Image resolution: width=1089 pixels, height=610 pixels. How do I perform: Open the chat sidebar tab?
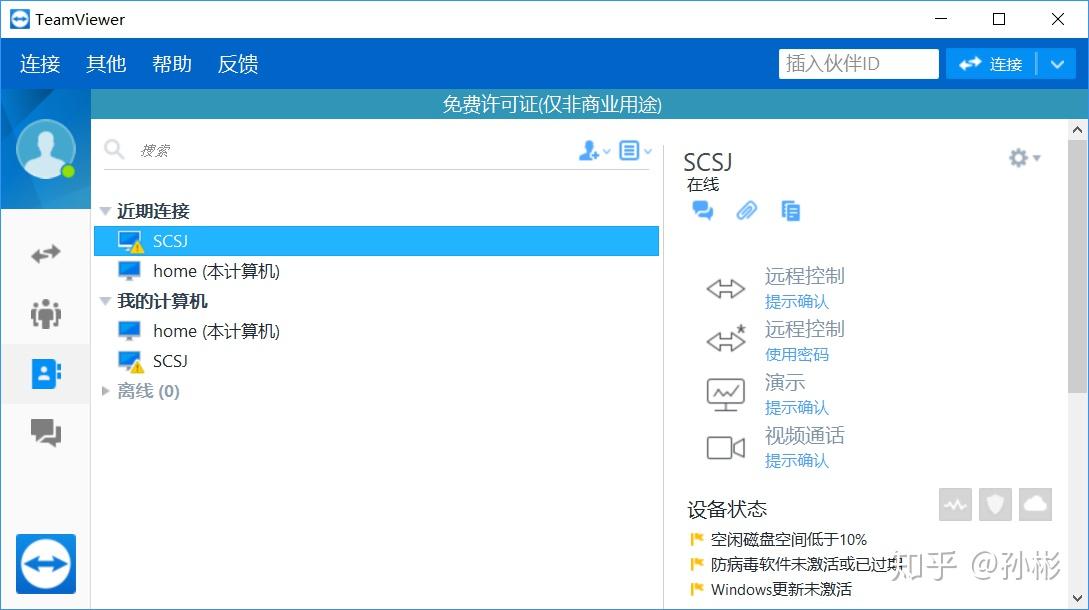pyautogui.click(x=46, y=433)
